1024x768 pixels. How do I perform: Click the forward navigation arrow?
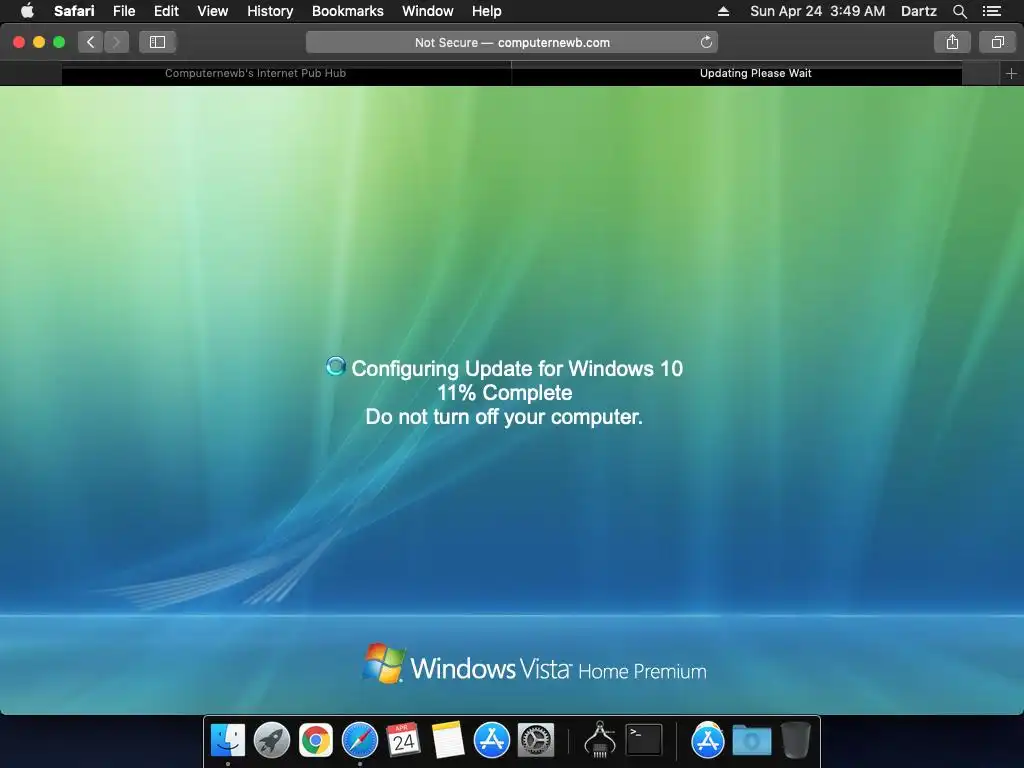pos(116,42)
